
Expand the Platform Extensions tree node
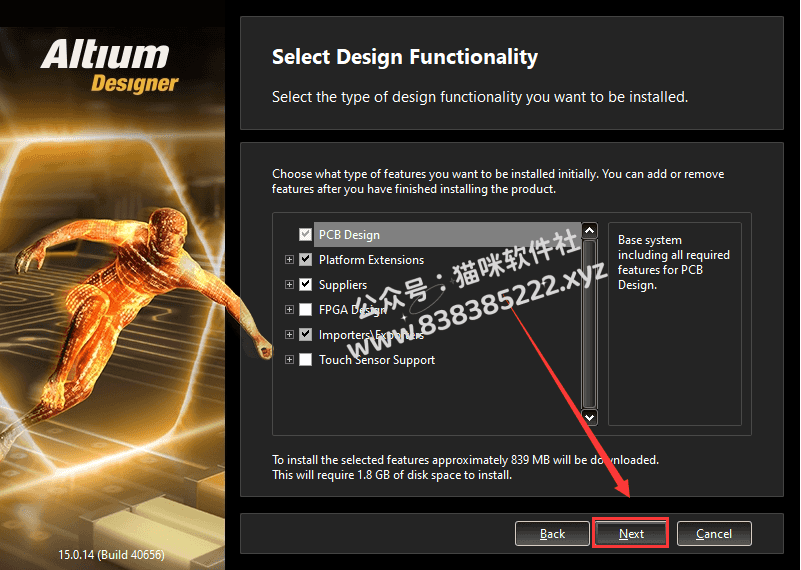coord(289,259)
